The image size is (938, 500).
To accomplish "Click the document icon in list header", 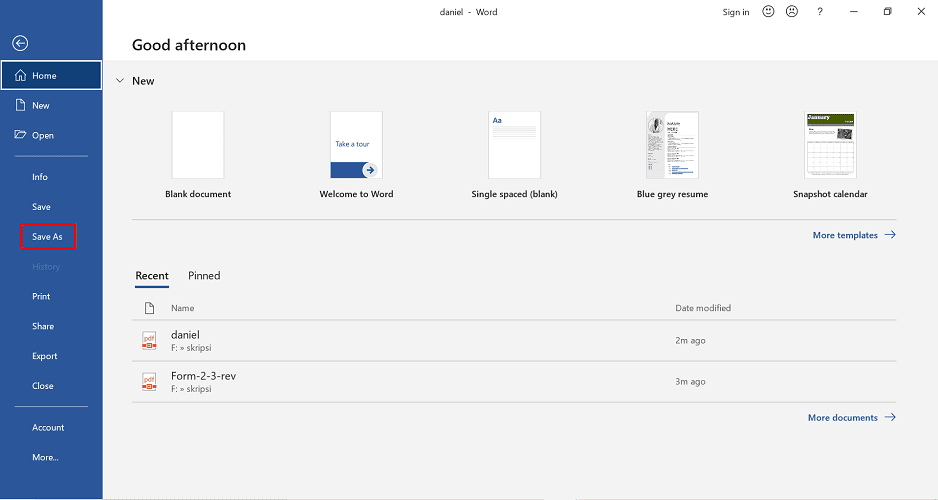I will [150, 308].
